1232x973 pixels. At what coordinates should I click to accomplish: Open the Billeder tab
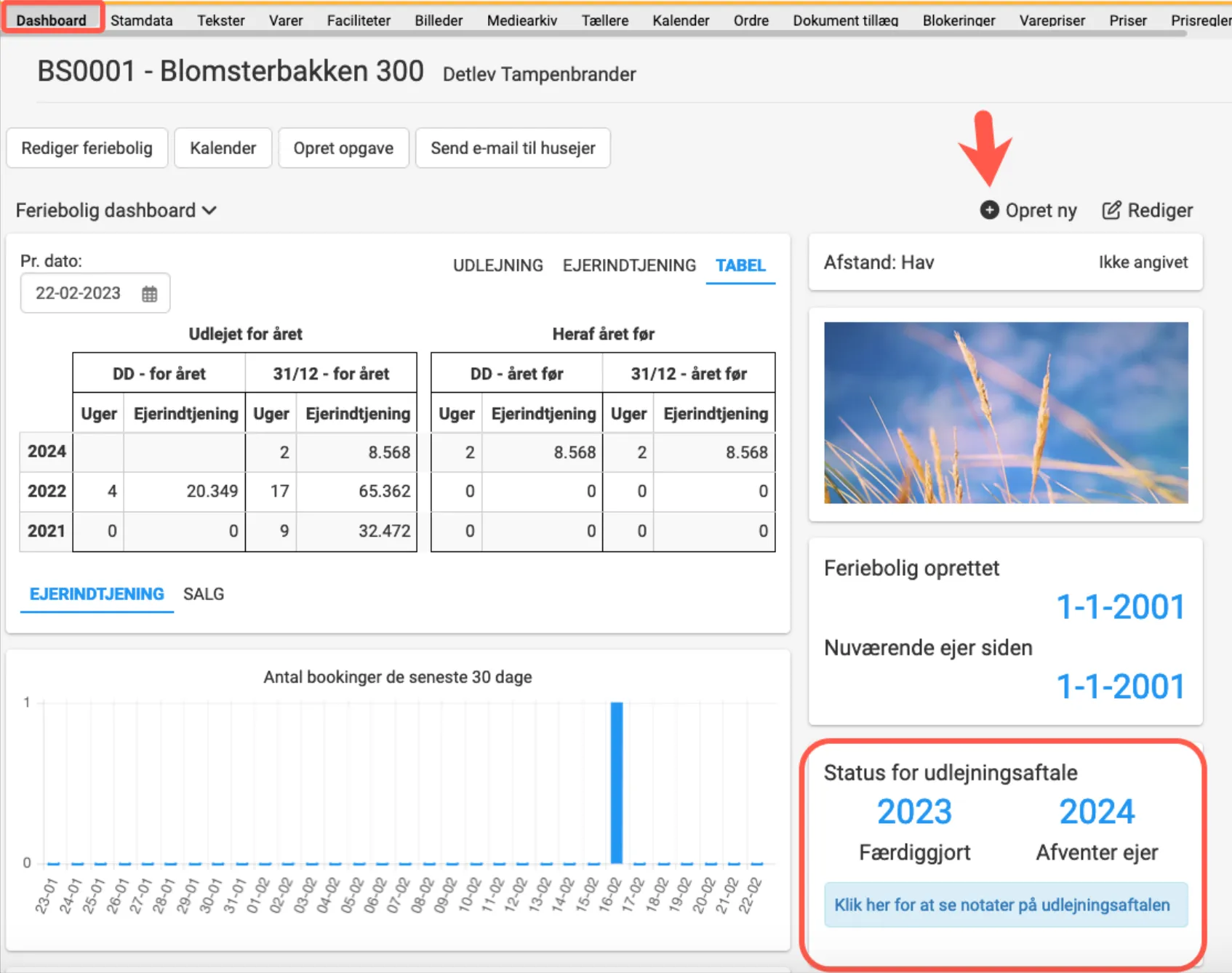(x=438, y=20)
